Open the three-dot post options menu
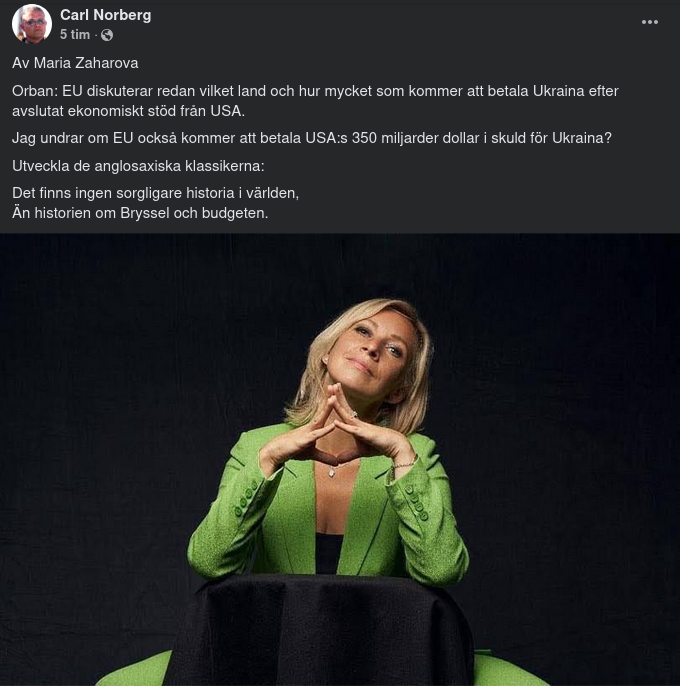The height and width of the screenshot is (686, 680). (x=650, y=22)
